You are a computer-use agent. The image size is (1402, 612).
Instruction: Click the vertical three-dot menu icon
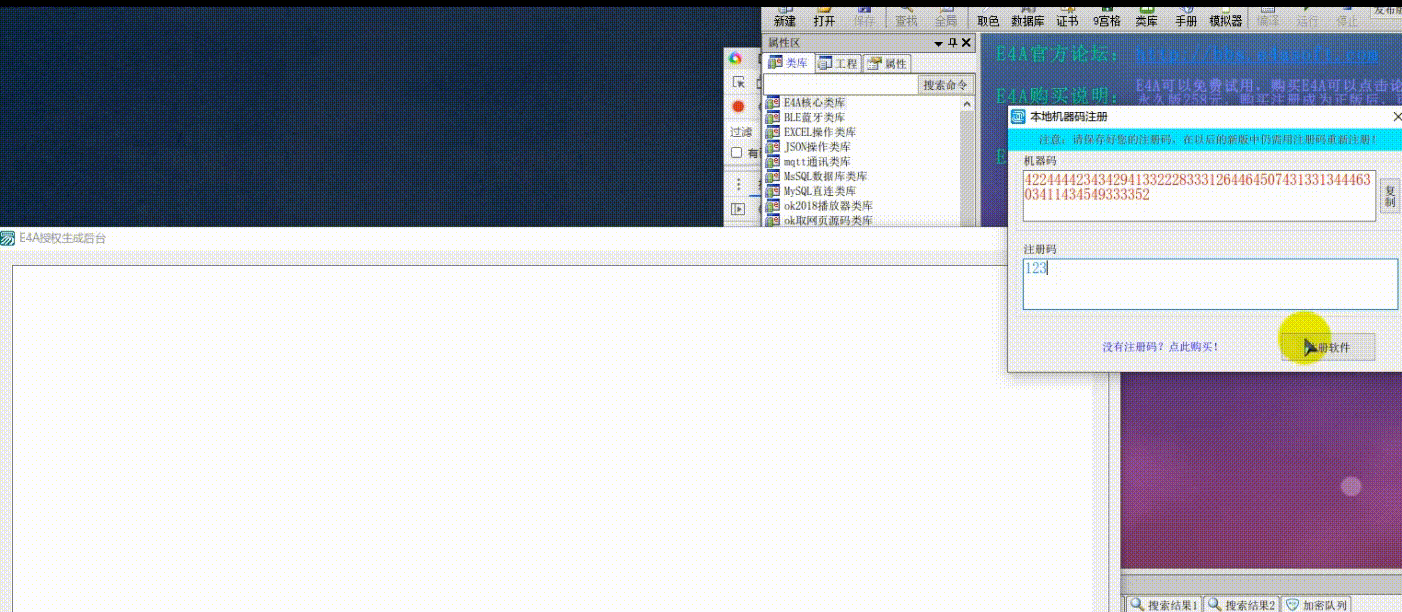[x=739, y=184]
